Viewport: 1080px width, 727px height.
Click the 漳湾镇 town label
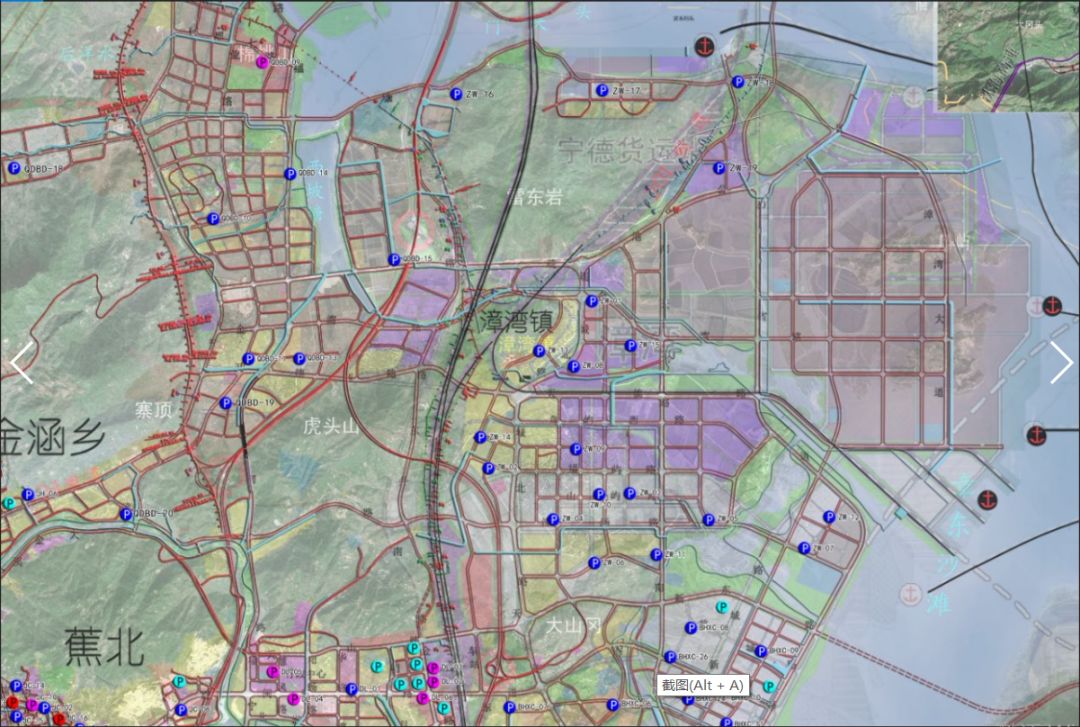click(x=515, y=322)
